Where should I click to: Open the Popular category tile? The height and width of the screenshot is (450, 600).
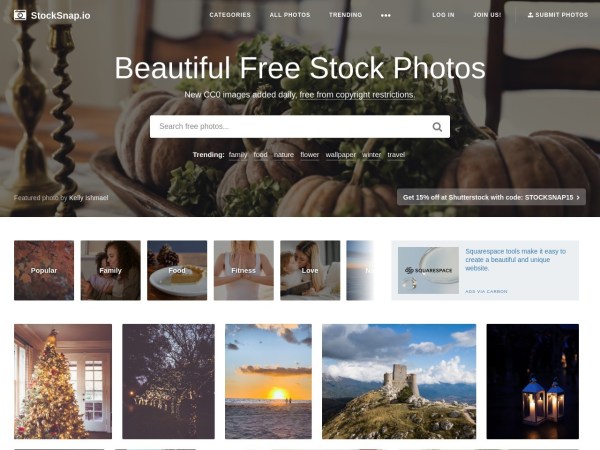pyautogui.click(x=44, y=270)
